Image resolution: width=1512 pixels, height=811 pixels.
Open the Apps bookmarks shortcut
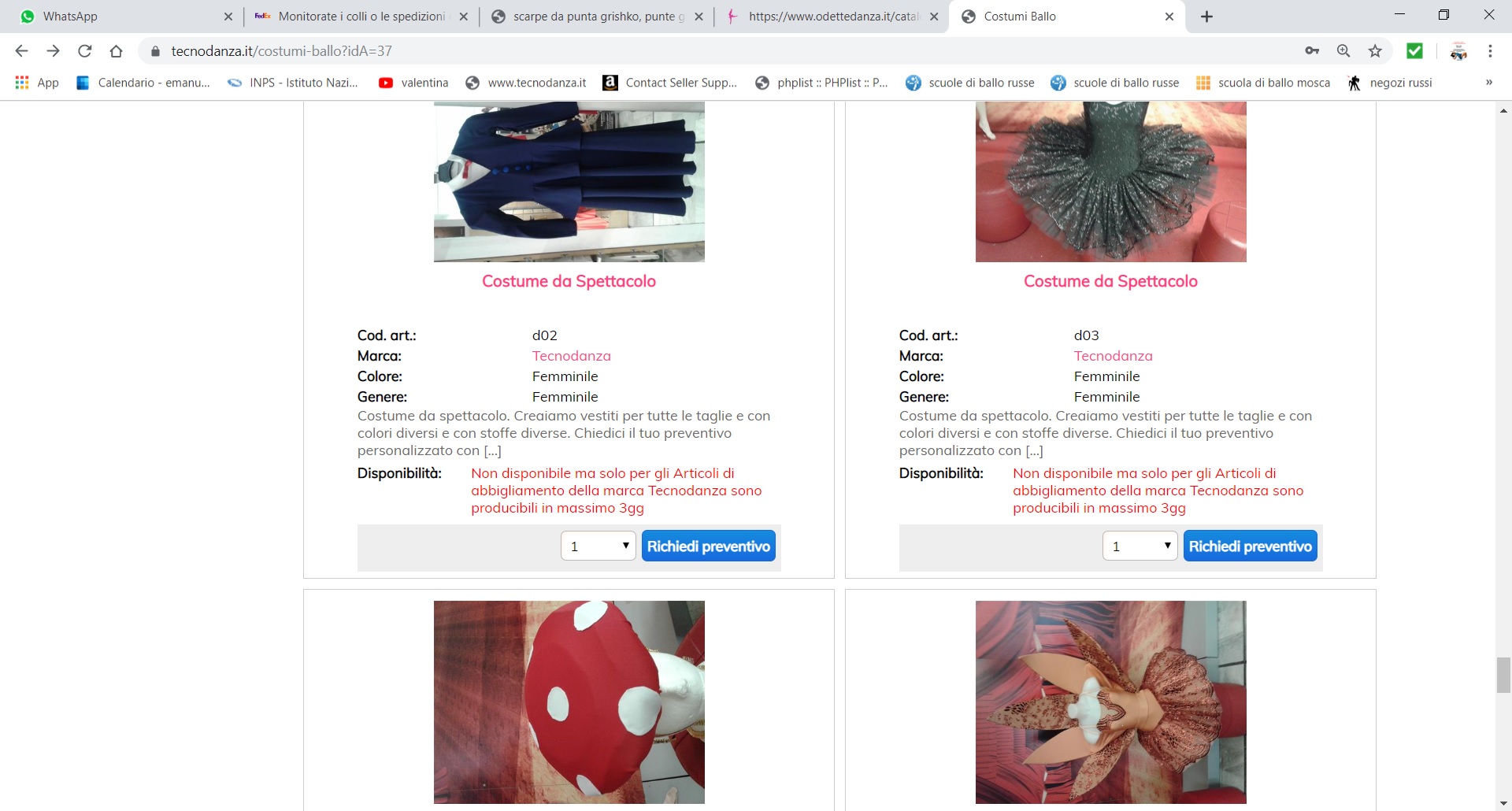coord(36,83)
